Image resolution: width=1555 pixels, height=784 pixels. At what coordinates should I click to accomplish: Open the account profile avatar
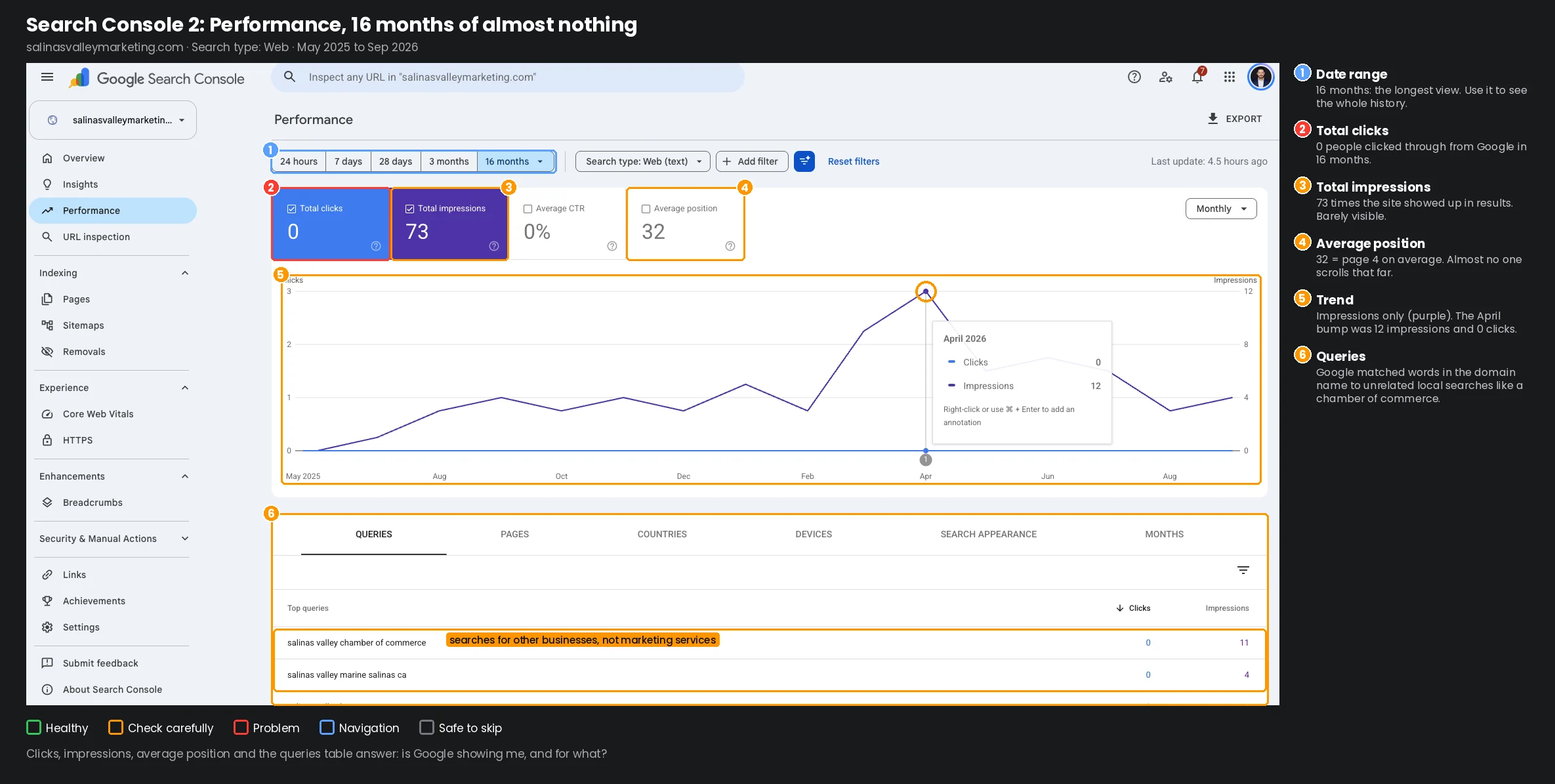tap(1260, 77)
